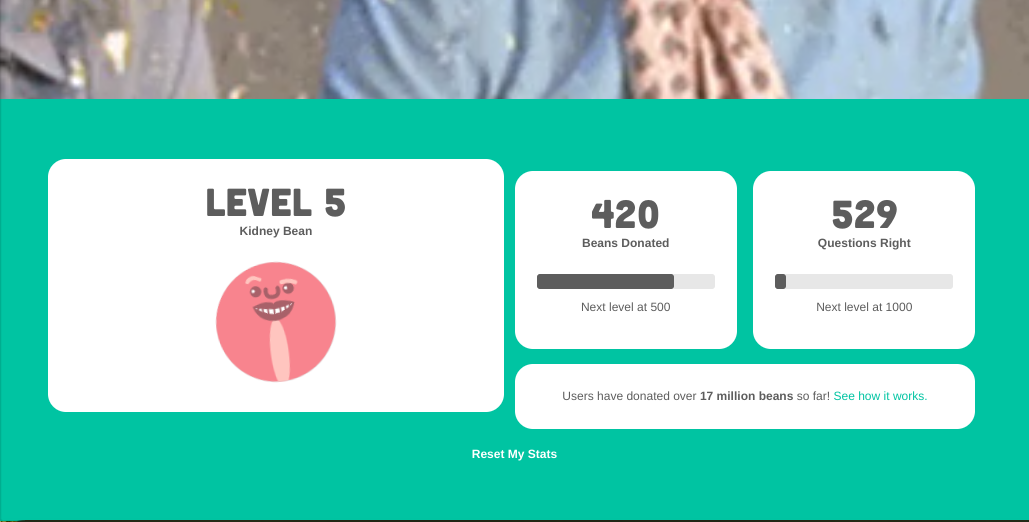Click the bean character's smiling mouth
This screenshot has width=1029, height=522.
274,310
